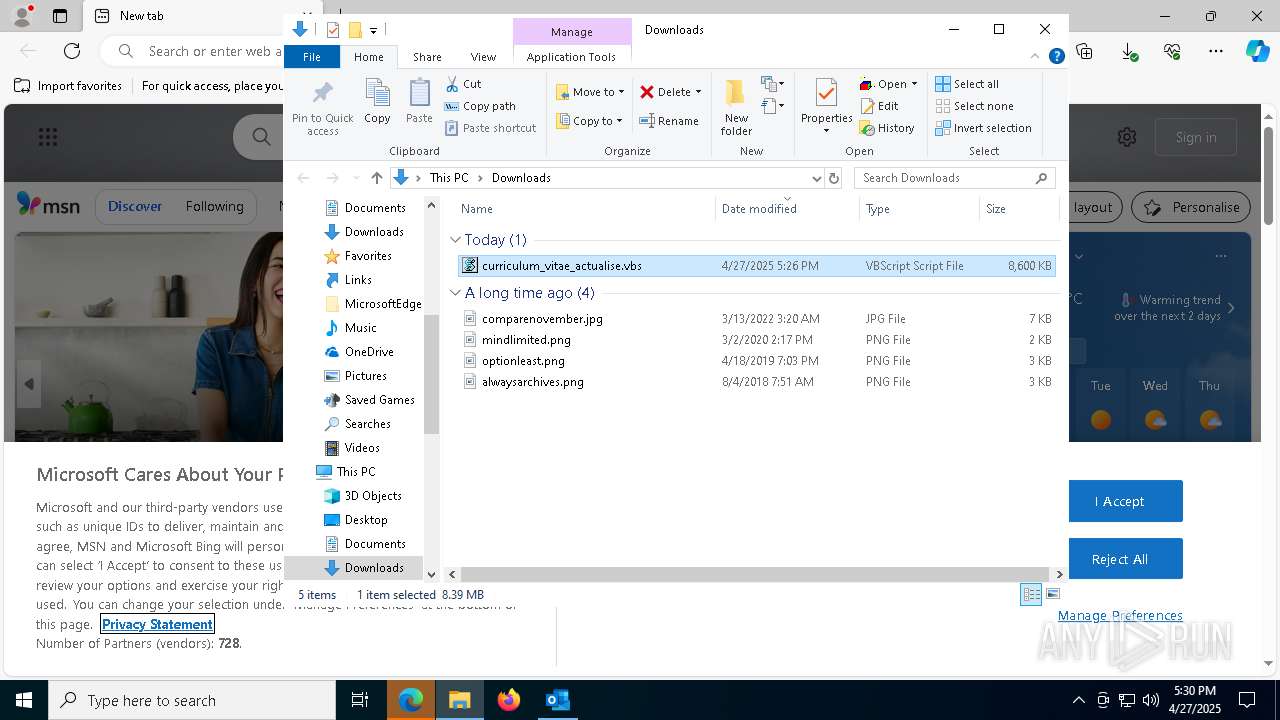
Task: Click the browser refresh button
Action: 72,51
